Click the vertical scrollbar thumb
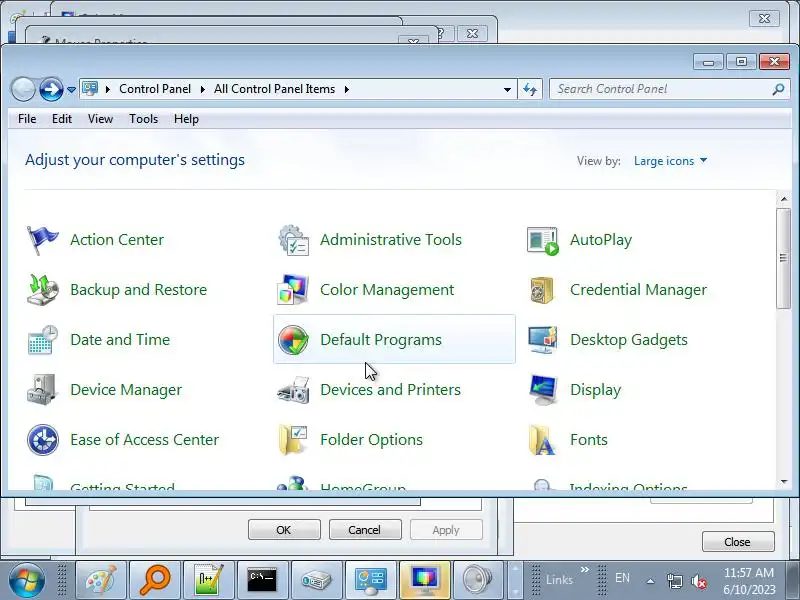The height and width of the screenshot is (600, 800). (x=784, y=258)
